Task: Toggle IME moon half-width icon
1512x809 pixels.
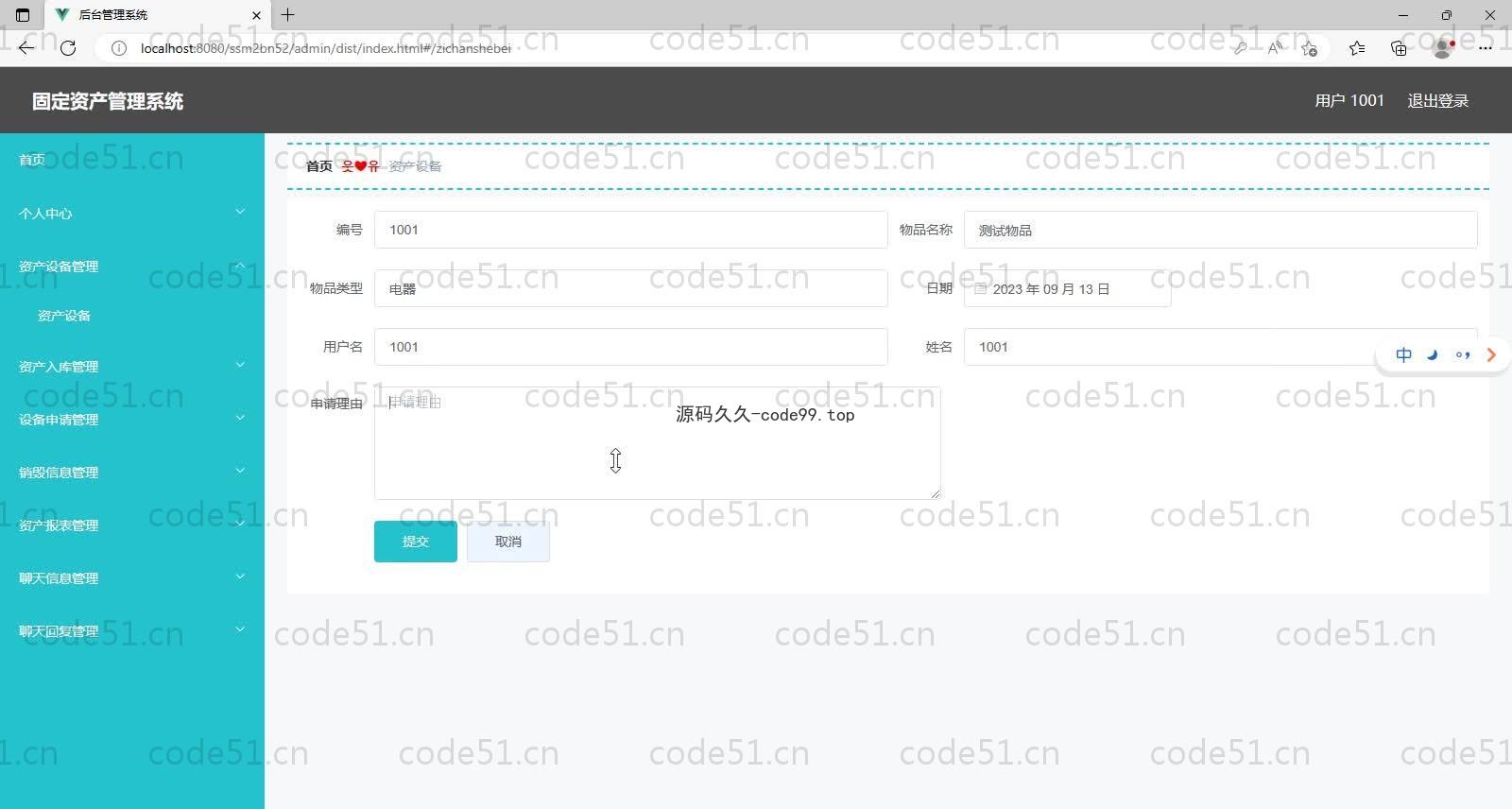Action: pos(1433,355)
